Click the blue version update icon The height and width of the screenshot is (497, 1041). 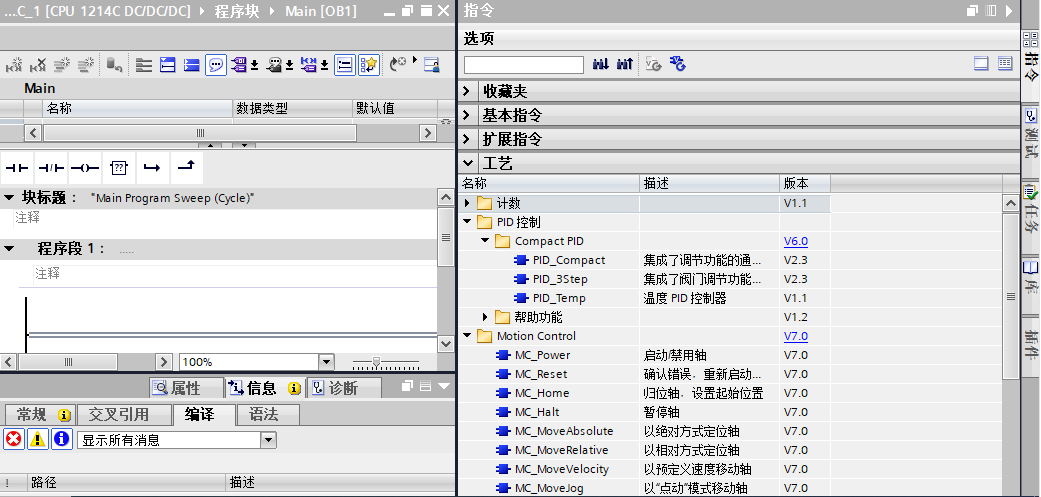pyautogui.click(x=677, y=64)
